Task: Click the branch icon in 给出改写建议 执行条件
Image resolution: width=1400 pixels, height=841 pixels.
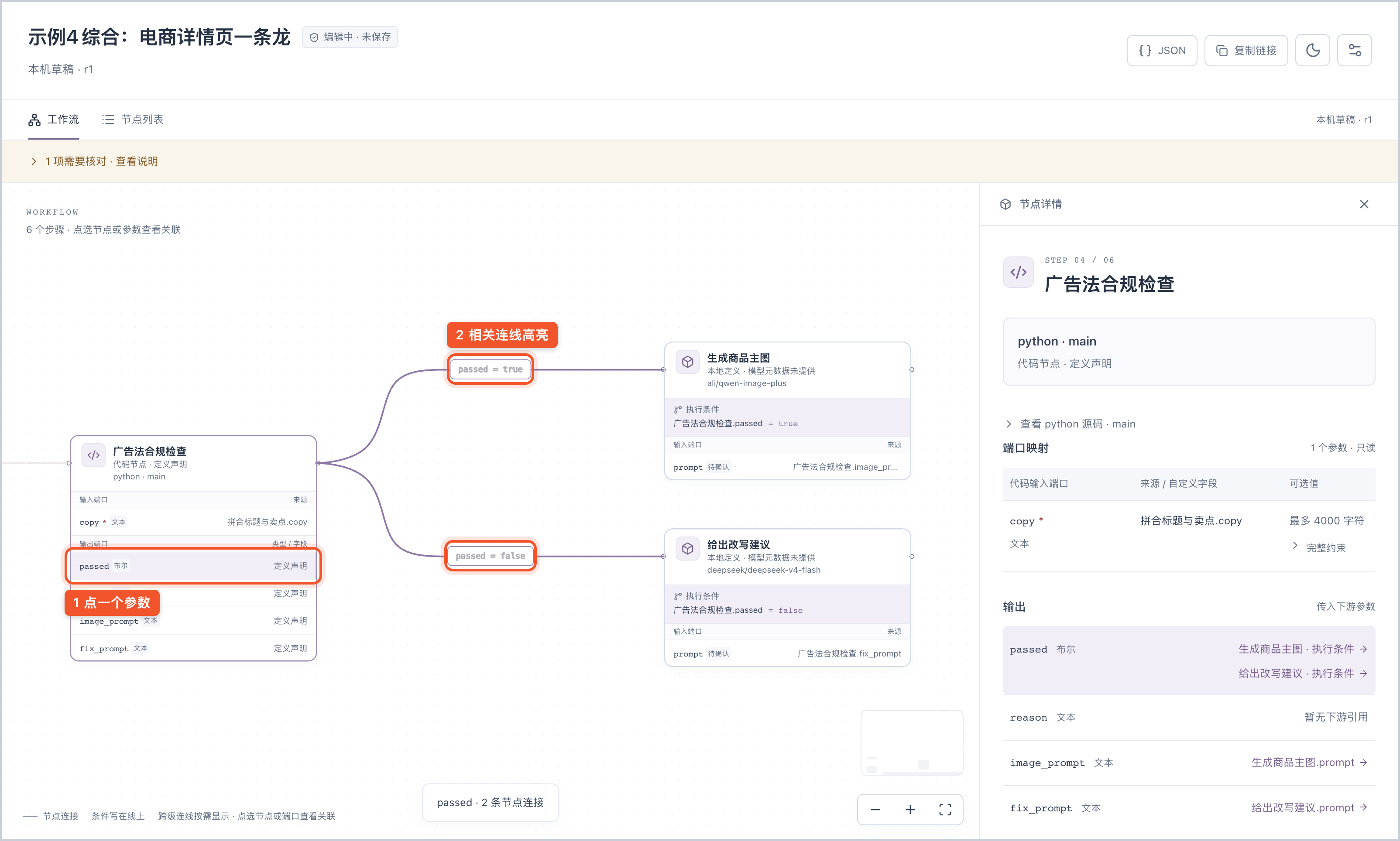Action: pyautogui.click(x=678, y=596)
